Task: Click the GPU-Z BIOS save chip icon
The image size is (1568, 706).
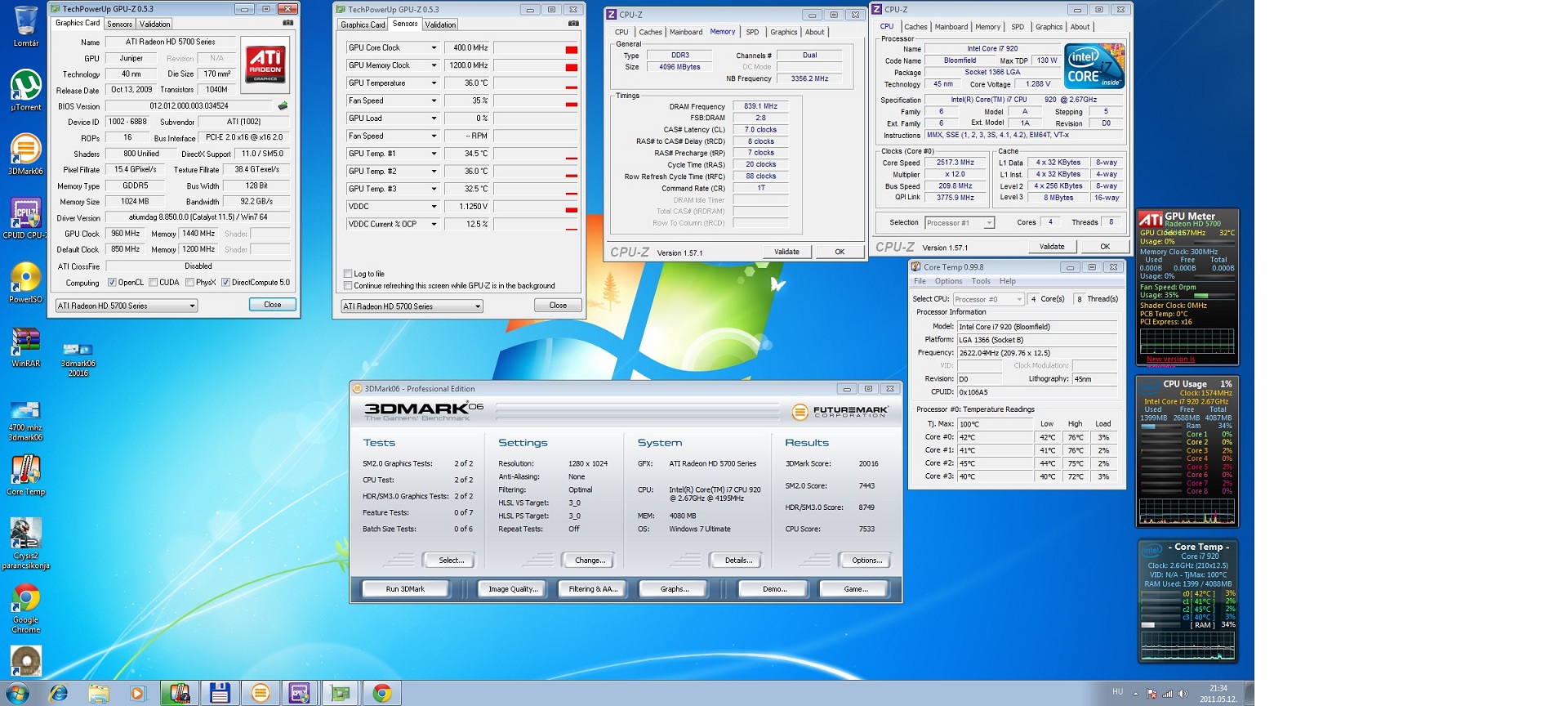Action: (283, 106)
